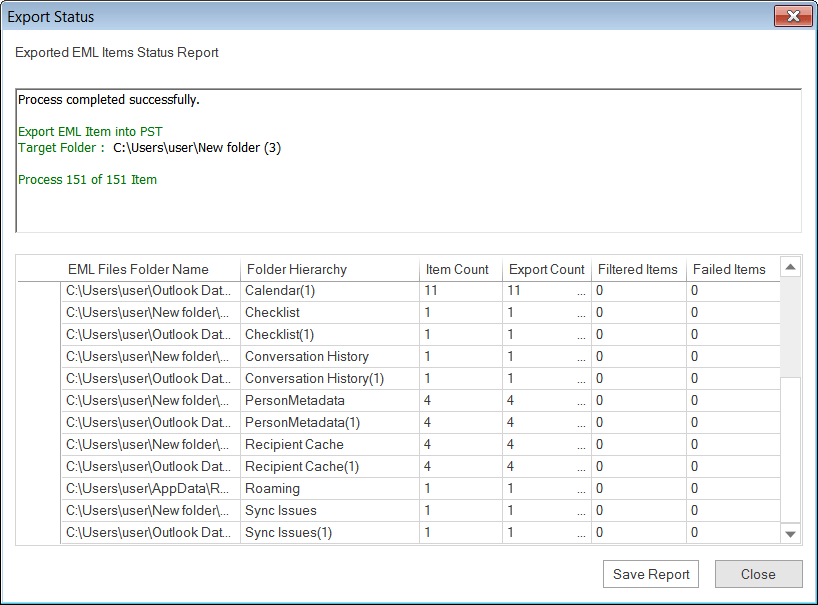Select the New folder path in Checklist row
This screenshot has height=605, width=818.
[x=151, y=312]
